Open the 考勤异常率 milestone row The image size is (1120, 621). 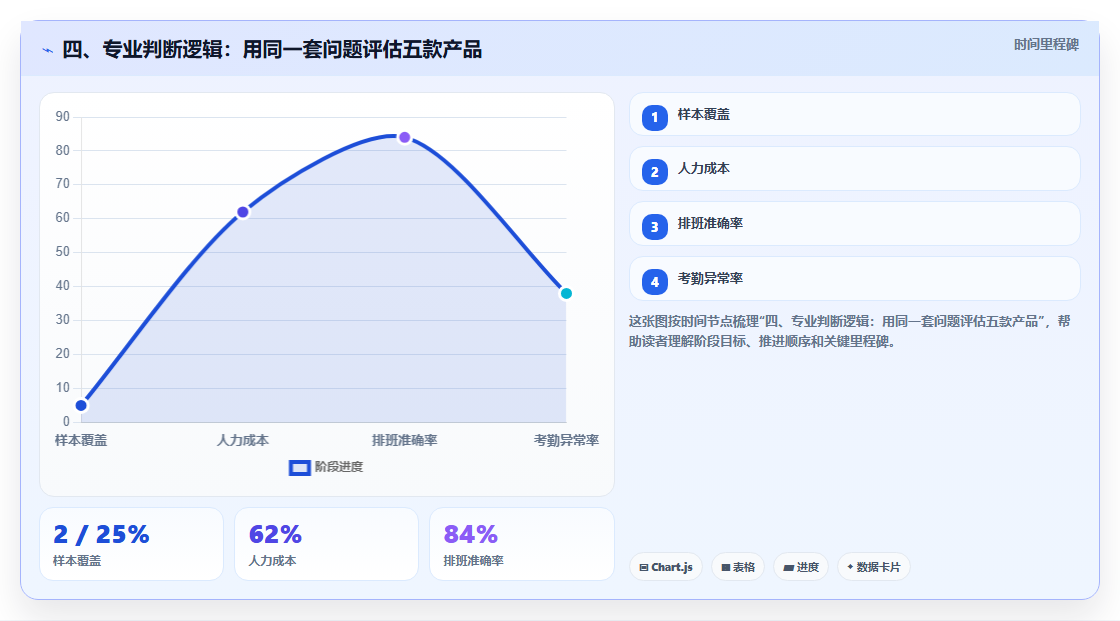click(x=854, y=279)
